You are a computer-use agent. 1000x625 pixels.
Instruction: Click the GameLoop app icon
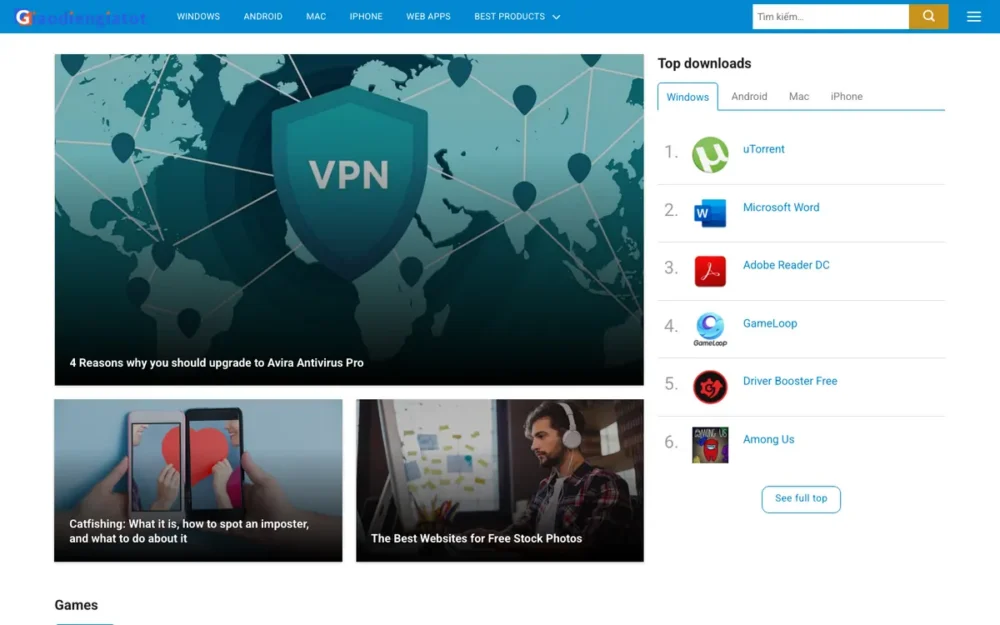[x=710, y=329]
